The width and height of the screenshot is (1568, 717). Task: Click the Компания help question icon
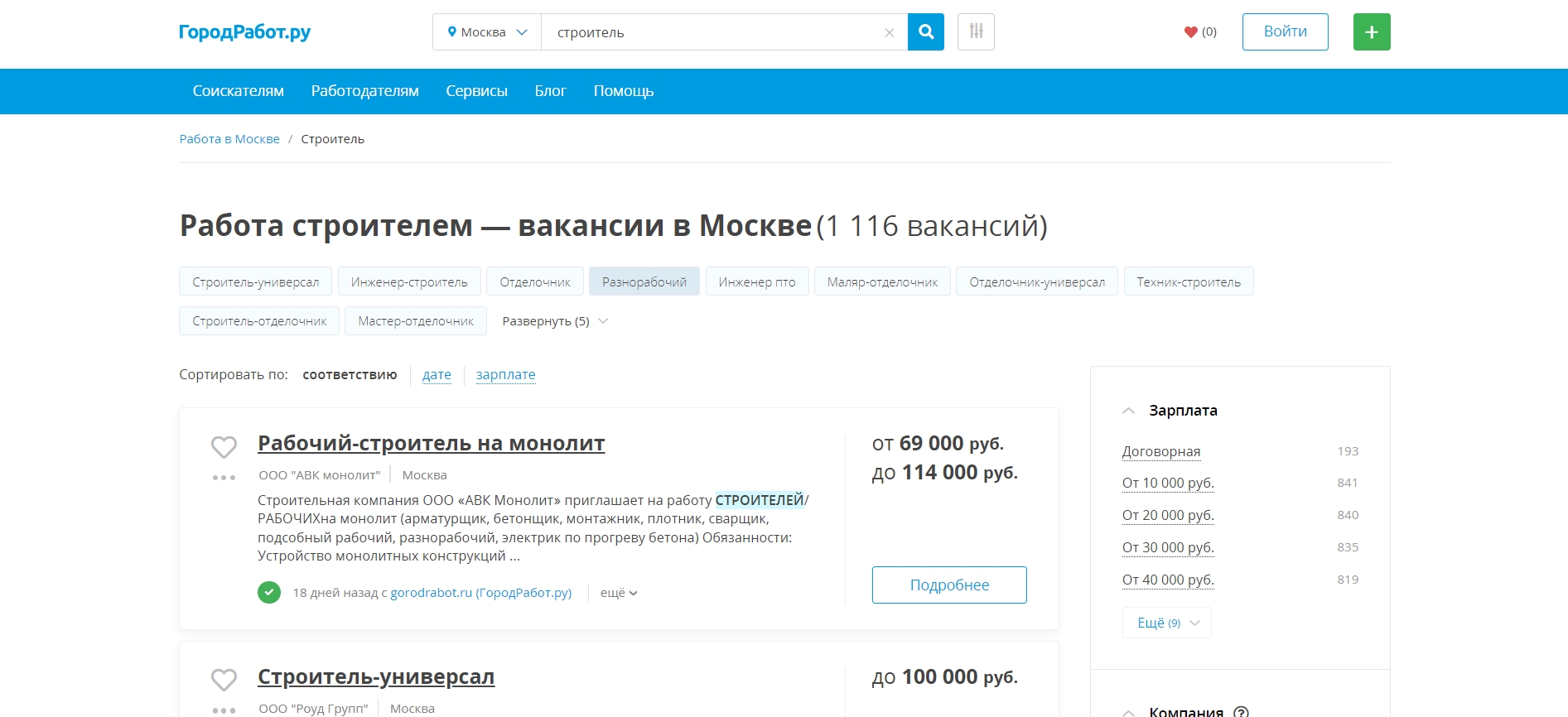click(x=1241, y=712)
